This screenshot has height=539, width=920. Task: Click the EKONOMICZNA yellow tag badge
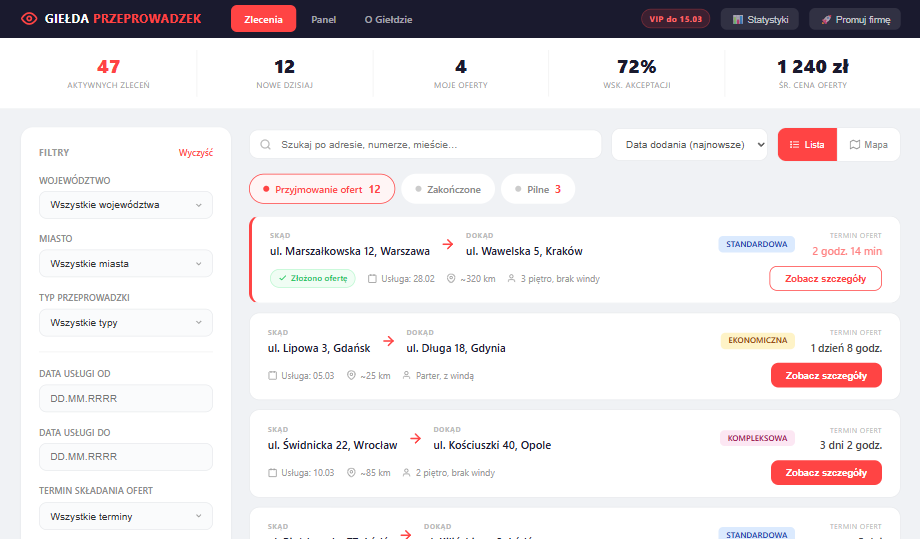[x=757, y=341]
